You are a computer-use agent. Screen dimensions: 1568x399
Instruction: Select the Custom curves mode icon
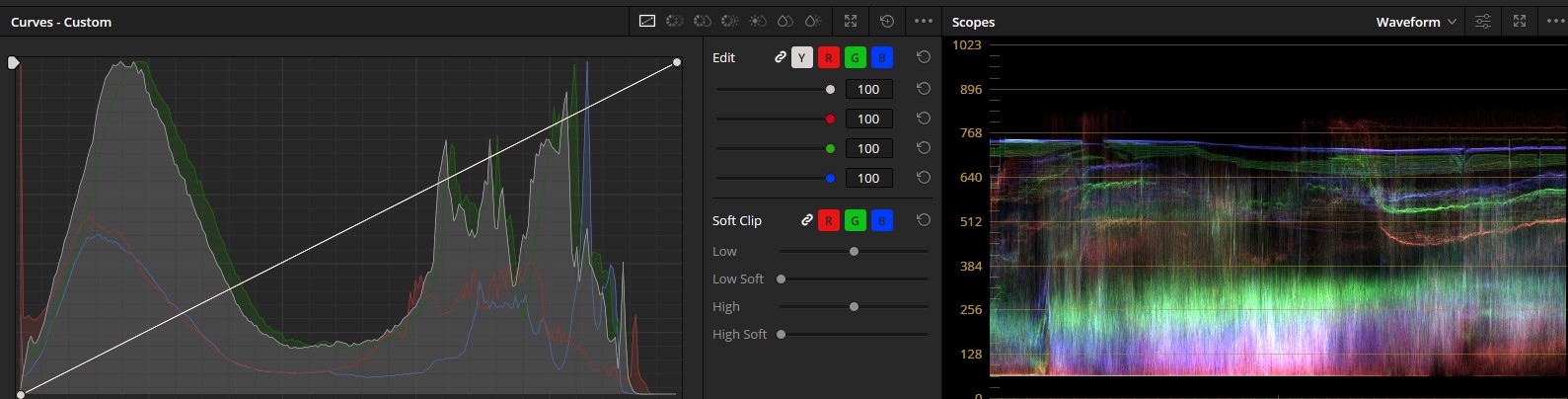pos(647,21)
